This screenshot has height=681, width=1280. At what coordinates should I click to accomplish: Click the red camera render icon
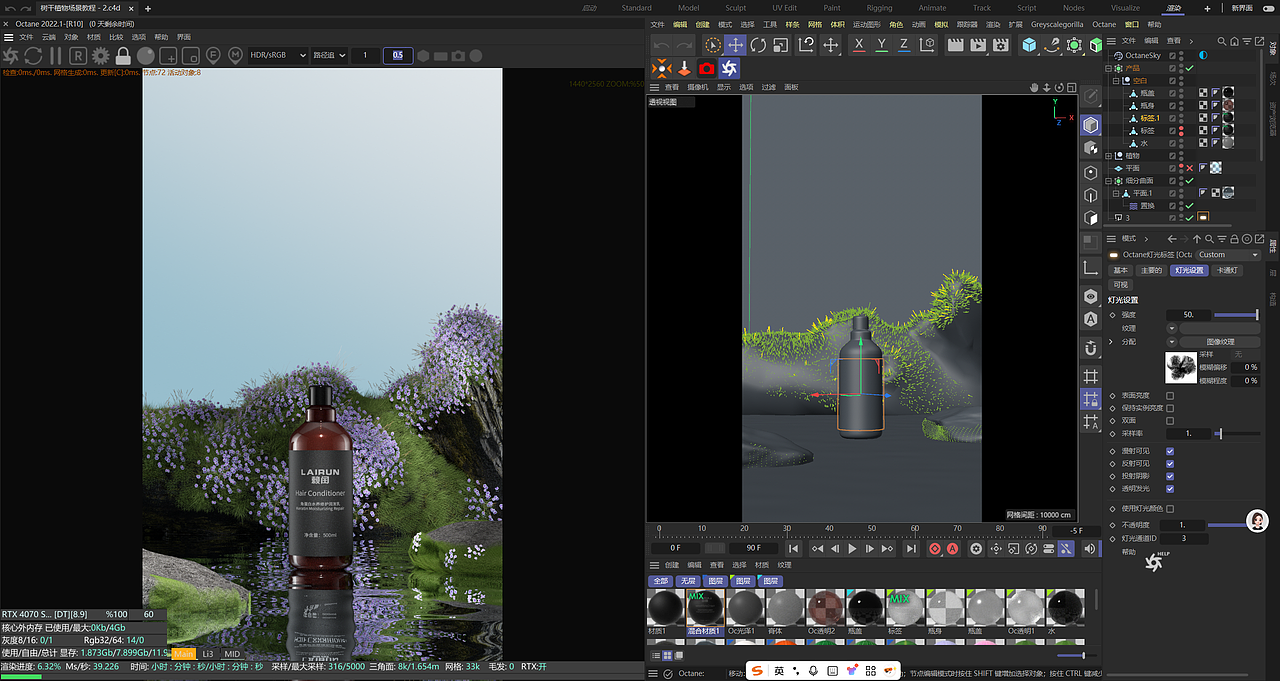point(707,68)
